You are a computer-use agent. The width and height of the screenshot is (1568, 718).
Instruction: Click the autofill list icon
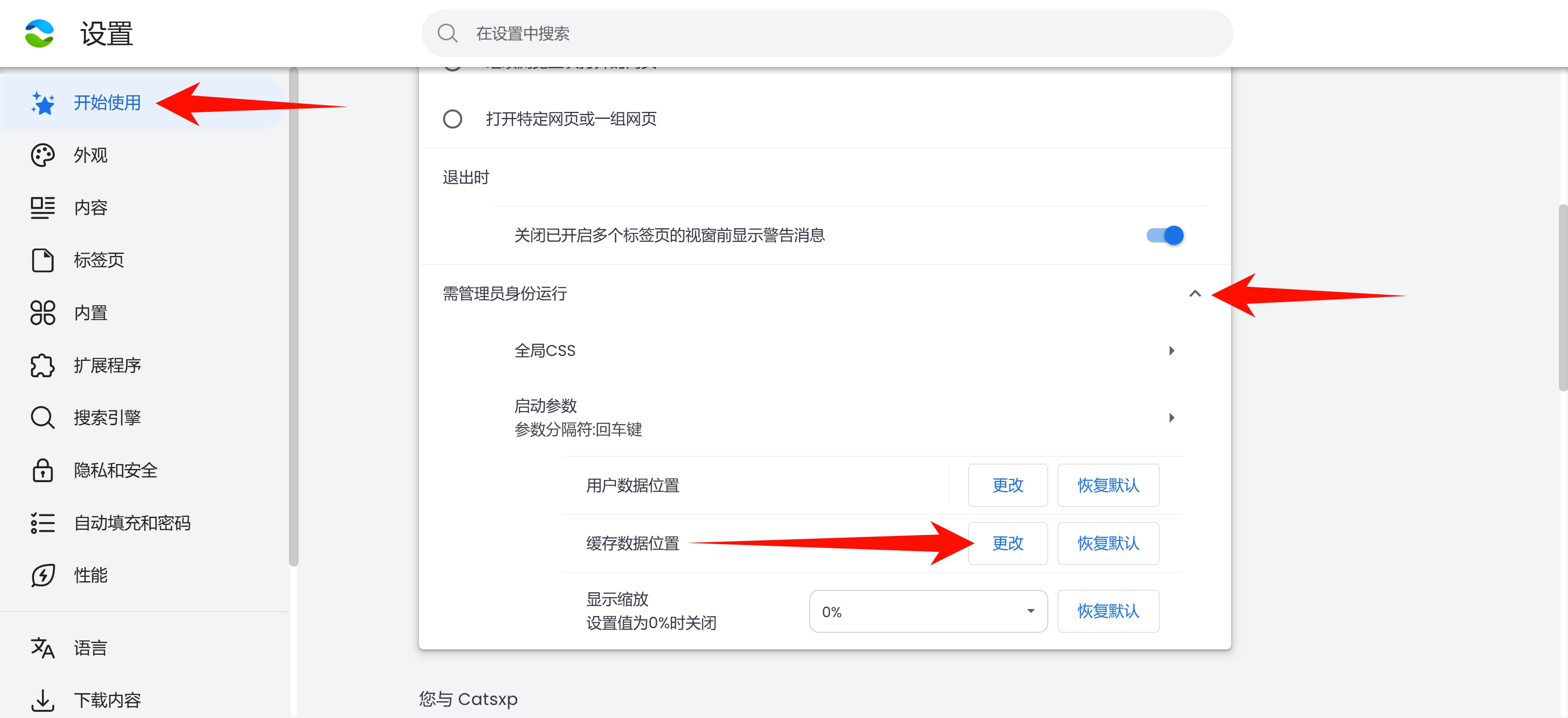(42, 522)
